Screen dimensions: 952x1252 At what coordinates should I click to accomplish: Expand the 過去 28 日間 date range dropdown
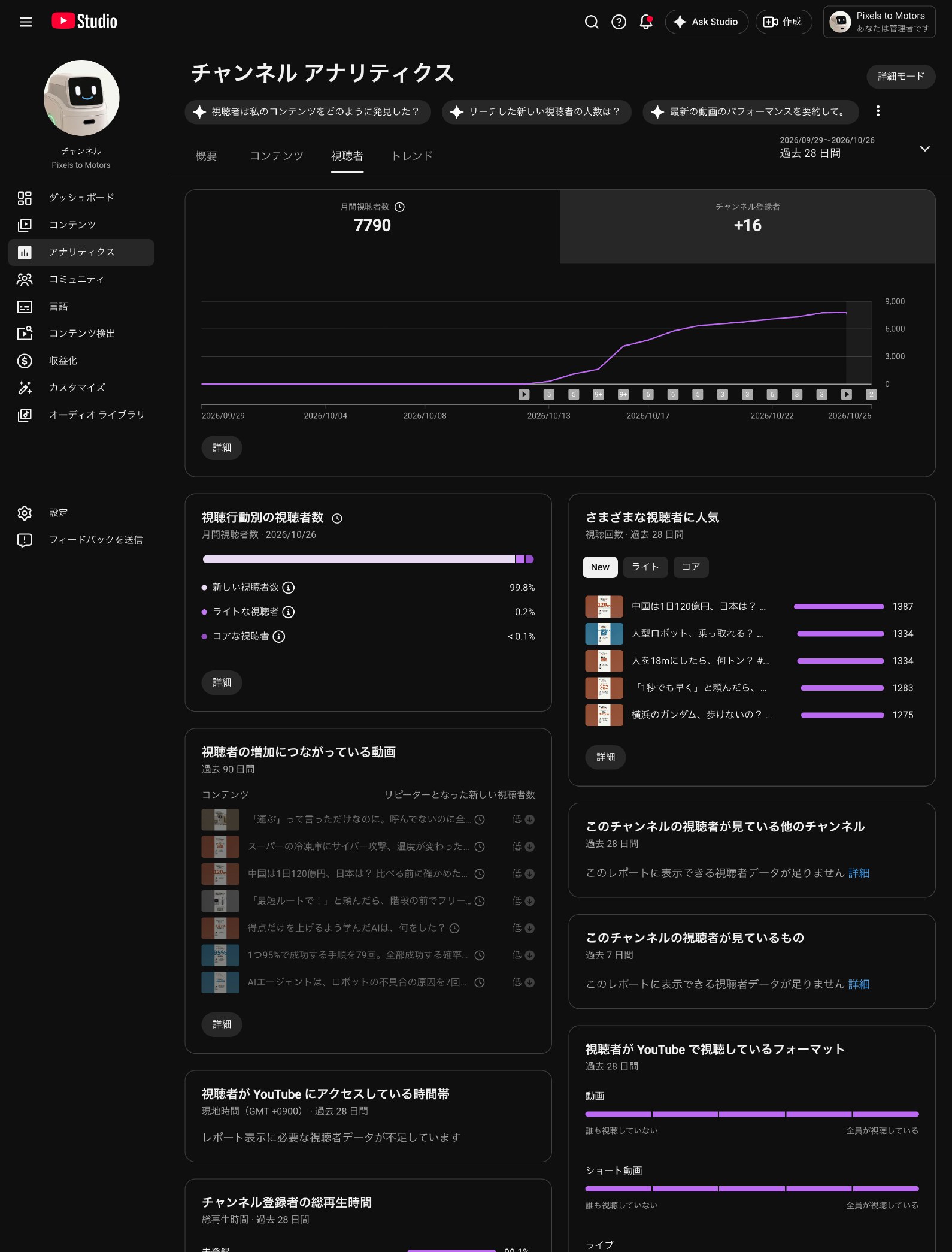[x=855, y=147]
